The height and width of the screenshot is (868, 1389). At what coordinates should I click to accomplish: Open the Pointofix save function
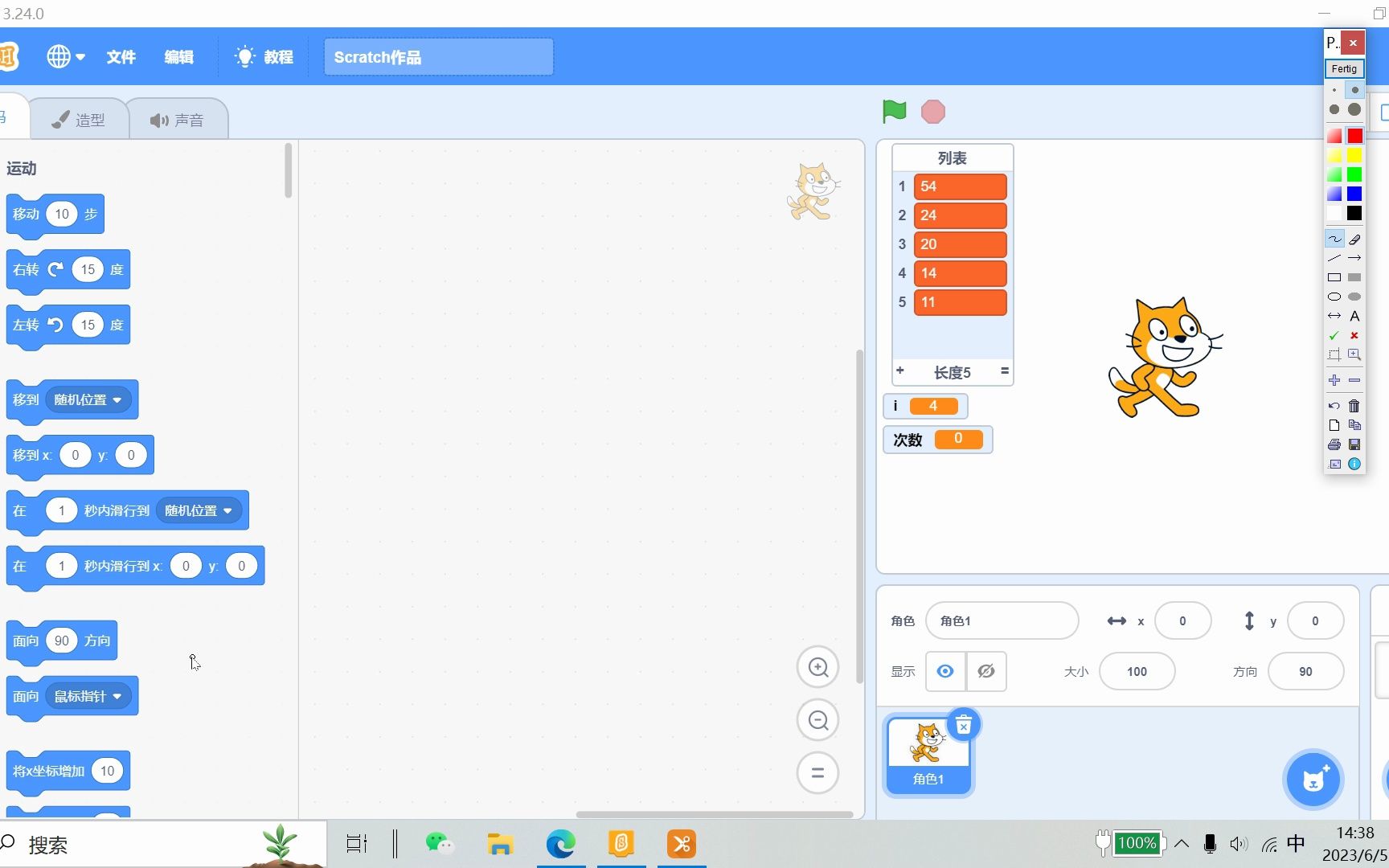click(1355, 444)
